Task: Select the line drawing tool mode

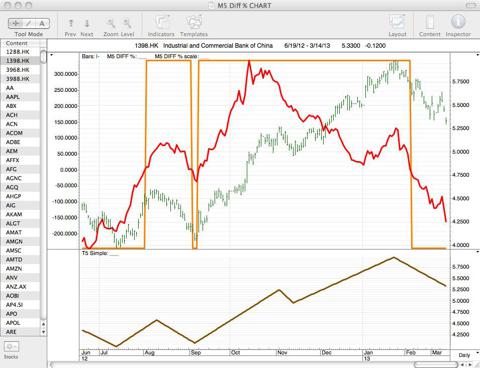Action: [x=29, y=23]
